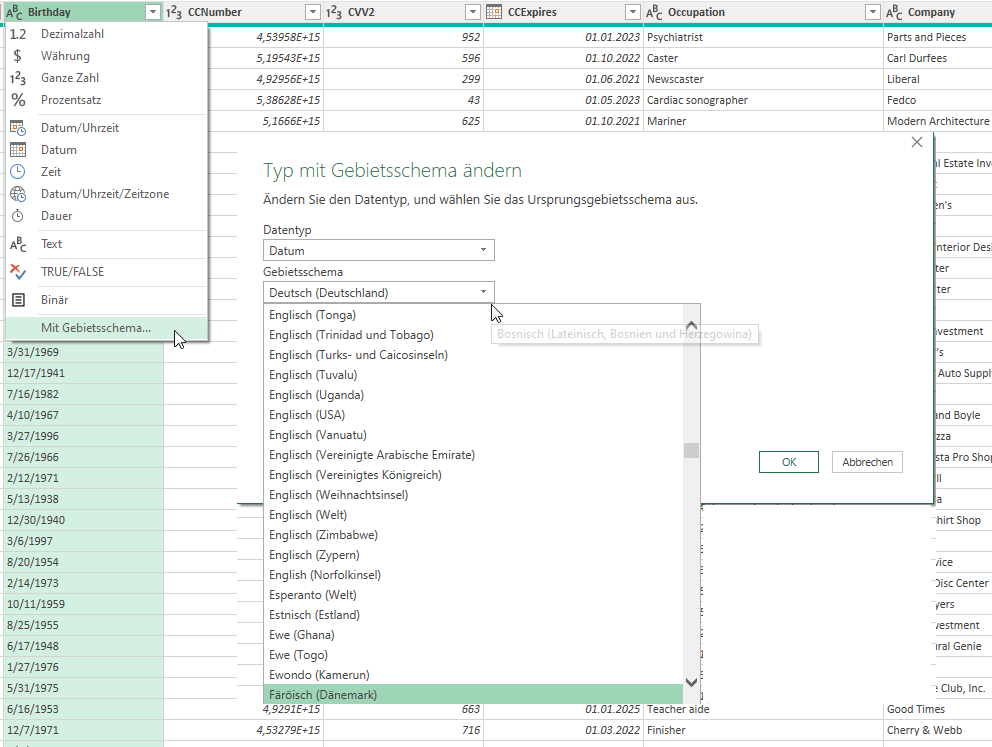Select the Dauer duration data type
Viewport: 992px width, 747px height.
pyautogui.click(x=56, y=216)
